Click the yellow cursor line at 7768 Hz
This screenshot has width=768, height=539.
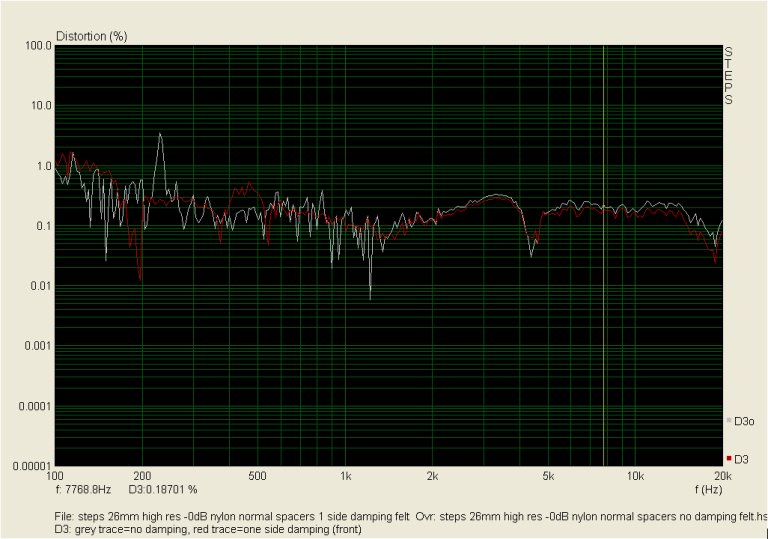coord(603,255)
